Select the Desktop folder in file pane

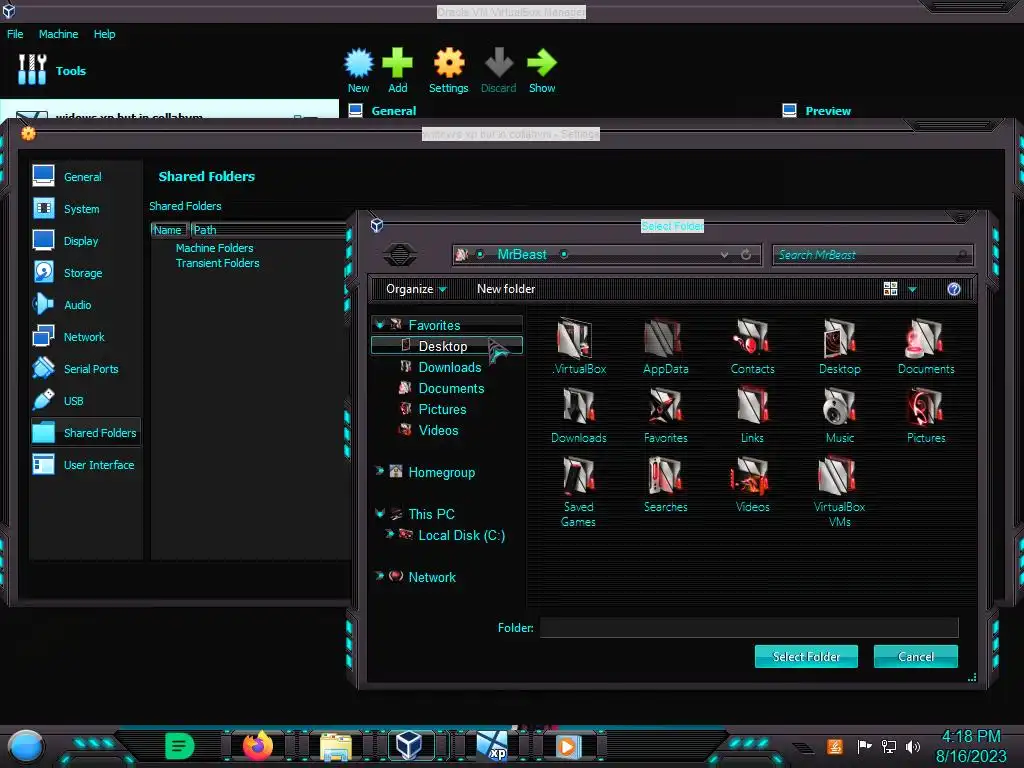click(x=840, y=346)
